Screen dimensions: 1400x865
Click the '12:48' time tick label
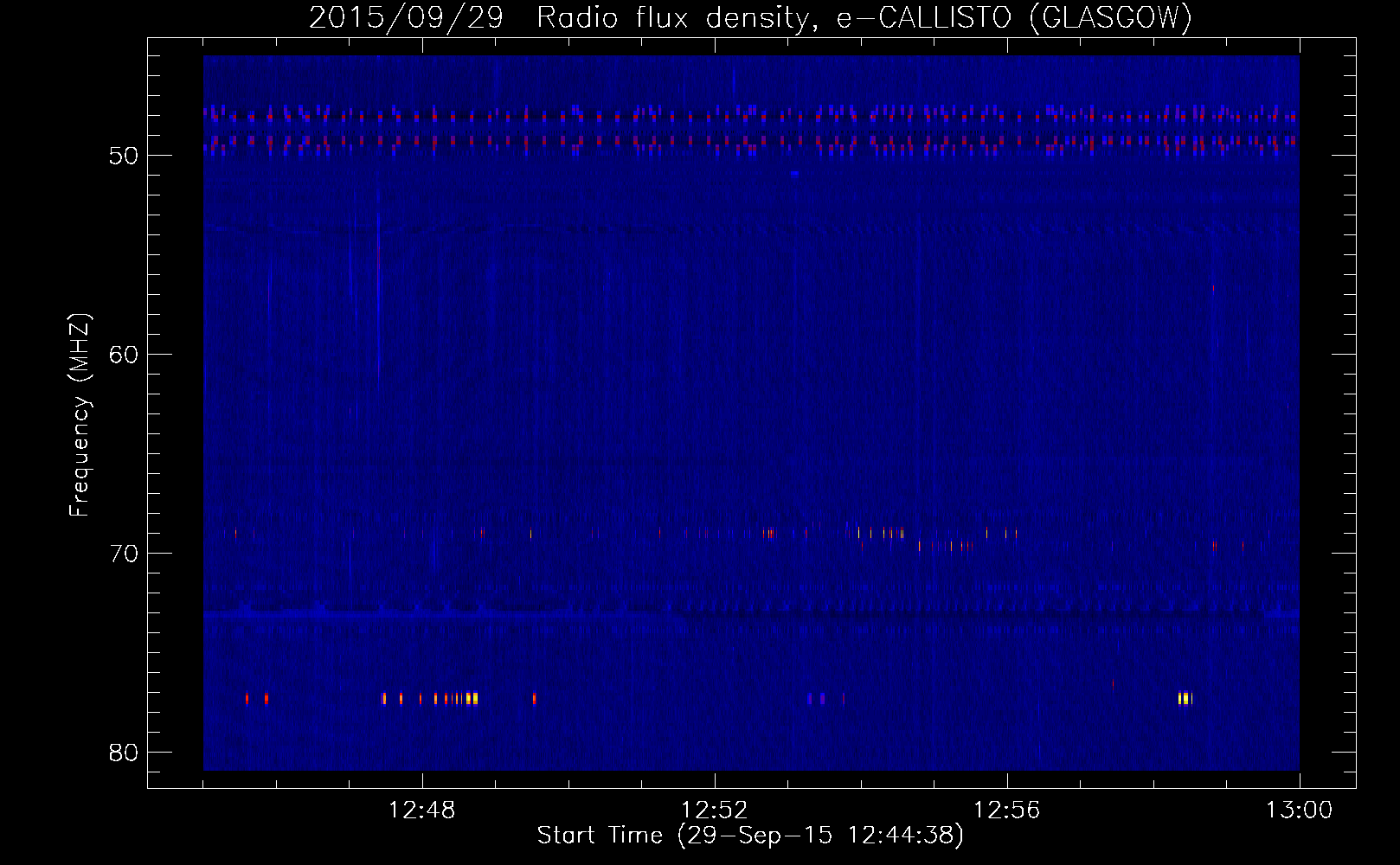(422, 811)
